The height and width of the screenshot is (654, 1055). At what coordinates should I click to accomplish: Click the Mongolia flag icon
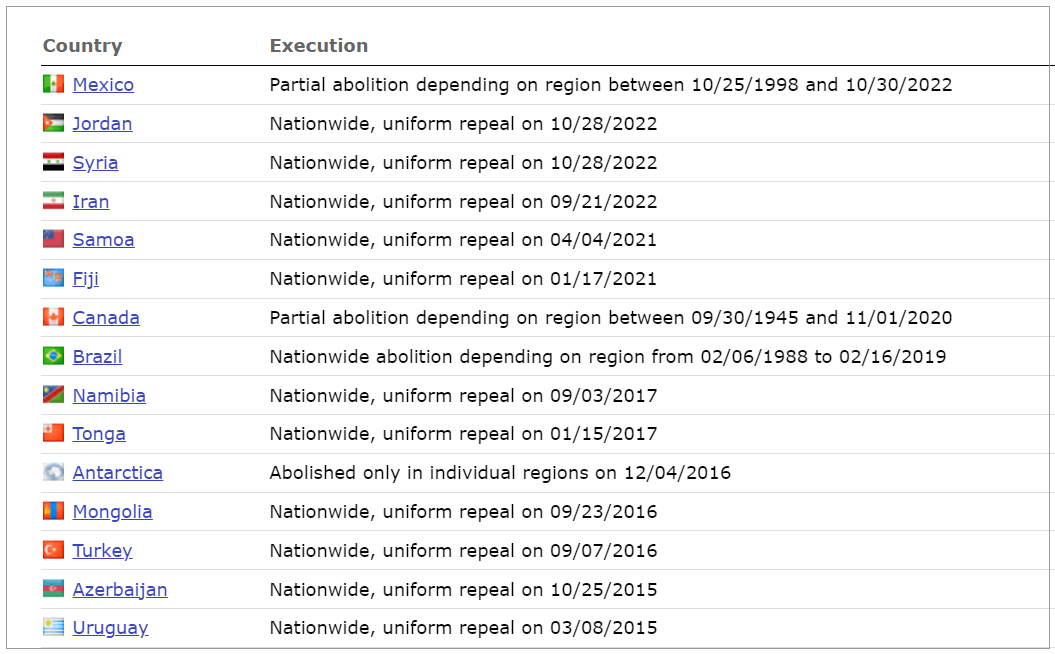[x=53, y=512]
